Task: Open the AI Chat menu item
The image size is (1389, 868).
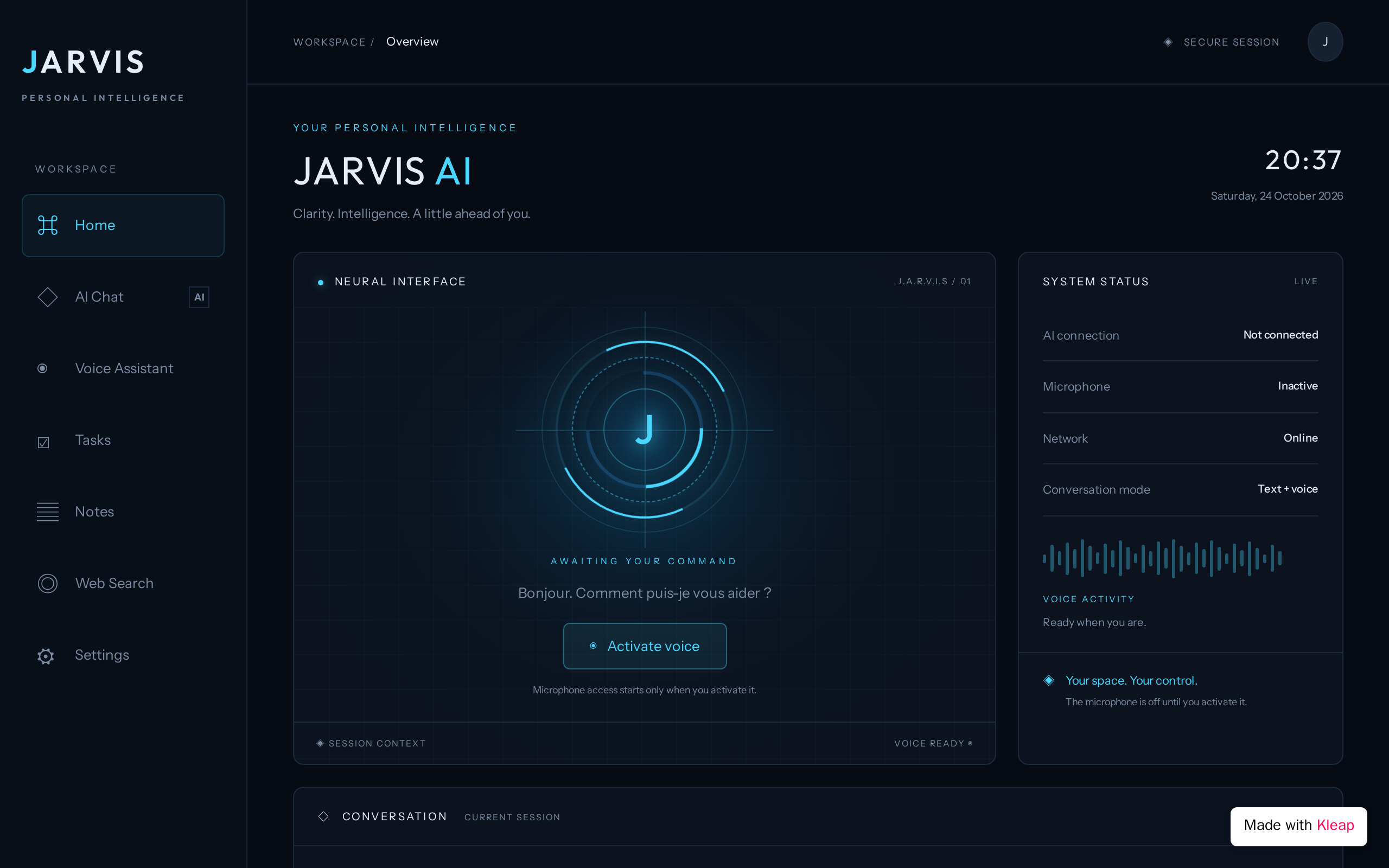Action: [x=123, y=297]
